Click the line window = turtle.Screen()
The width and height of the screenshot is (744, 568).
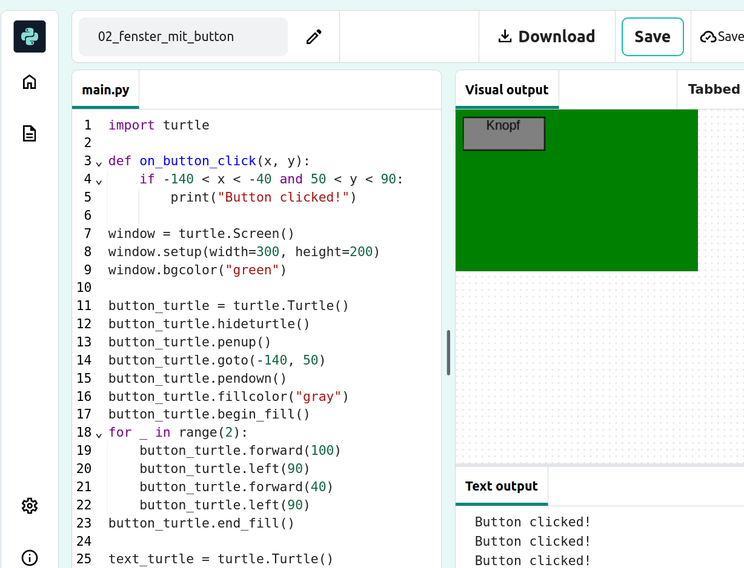pyautogui.click(x=201, y=233)
